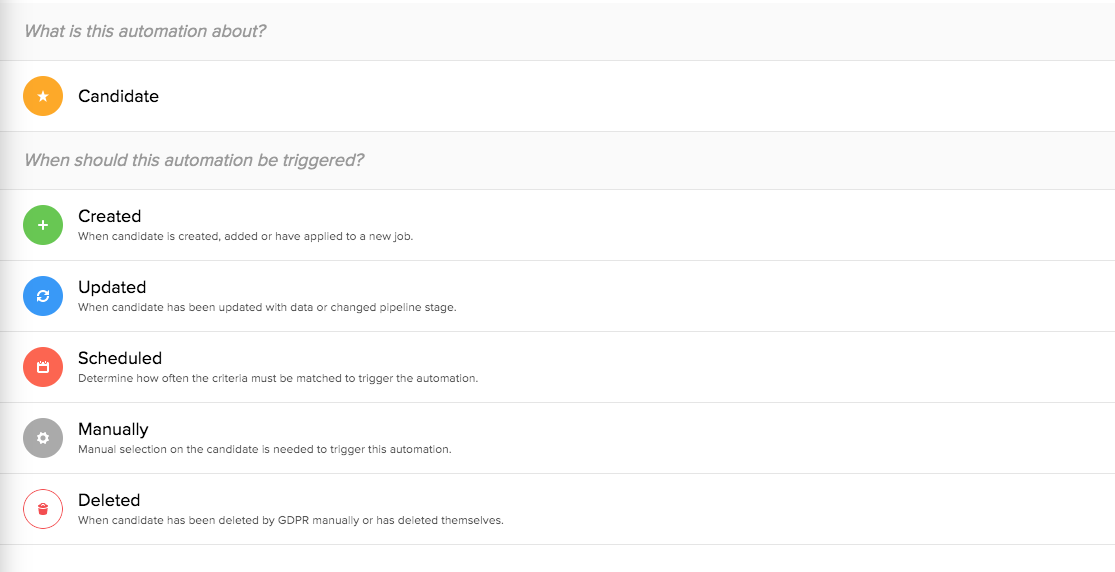
Task: Pick the Scheduled trigger title
Action: tap(119, 358)
